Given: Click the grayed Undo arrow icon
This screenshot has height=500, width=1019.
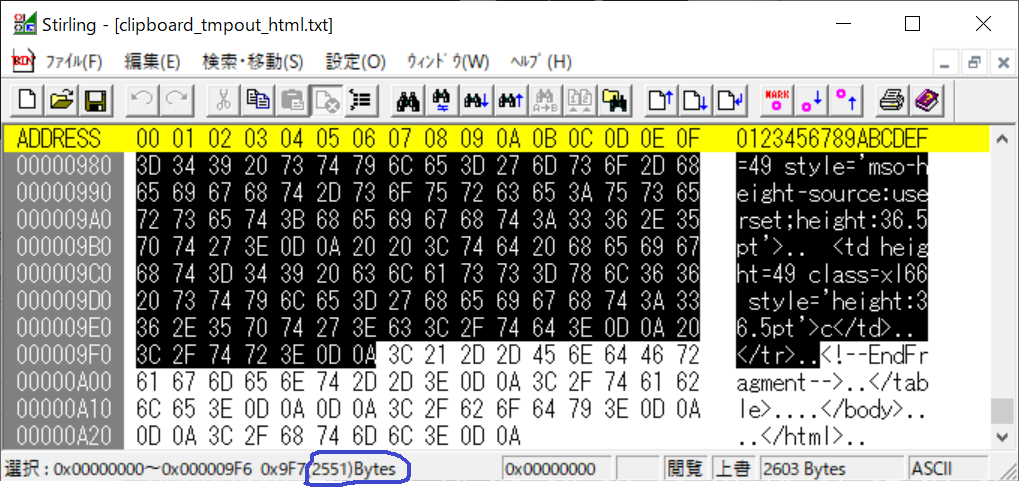Looking at the screenshot, I should (142, 100).
